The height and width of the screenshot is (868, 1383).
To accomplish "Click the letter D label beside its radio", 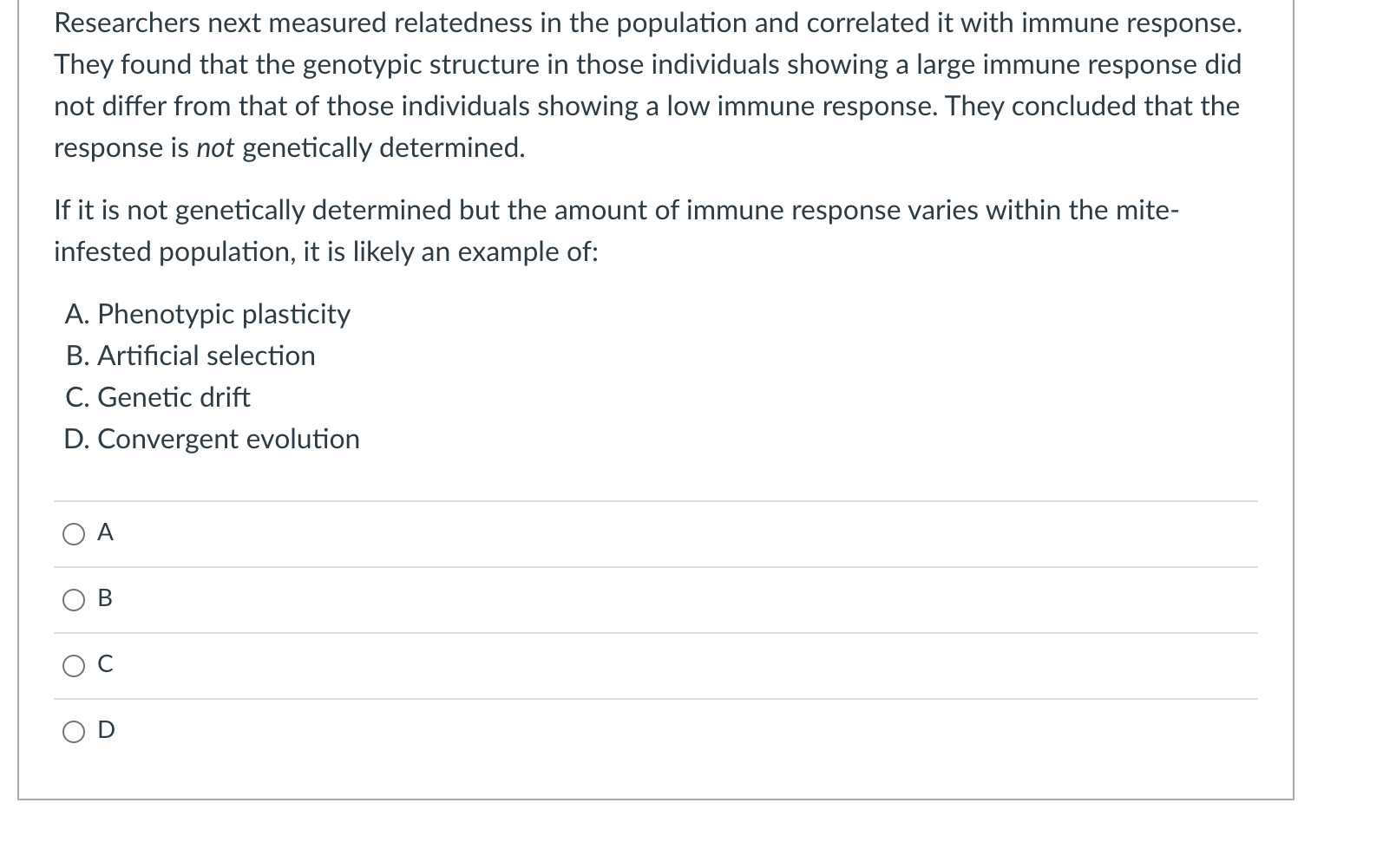I will [x=106, y=730].
